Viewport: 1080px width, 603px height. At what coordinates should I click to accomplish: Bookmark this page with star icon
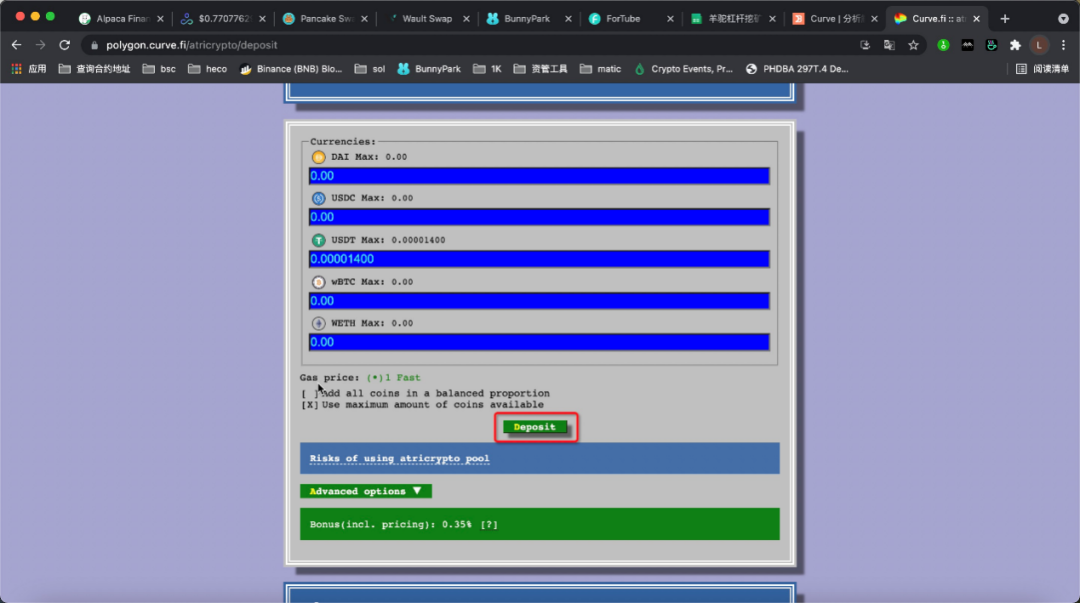(x=913, y=45)
